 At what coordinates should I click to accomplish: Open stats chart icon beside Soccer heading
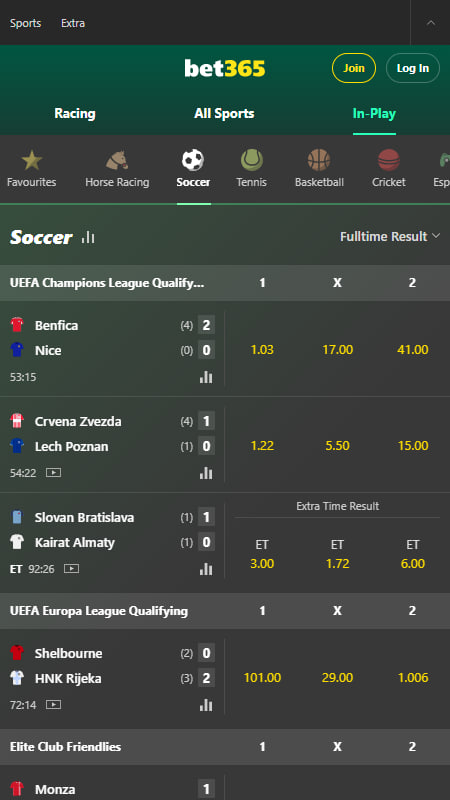click(88, 237)
